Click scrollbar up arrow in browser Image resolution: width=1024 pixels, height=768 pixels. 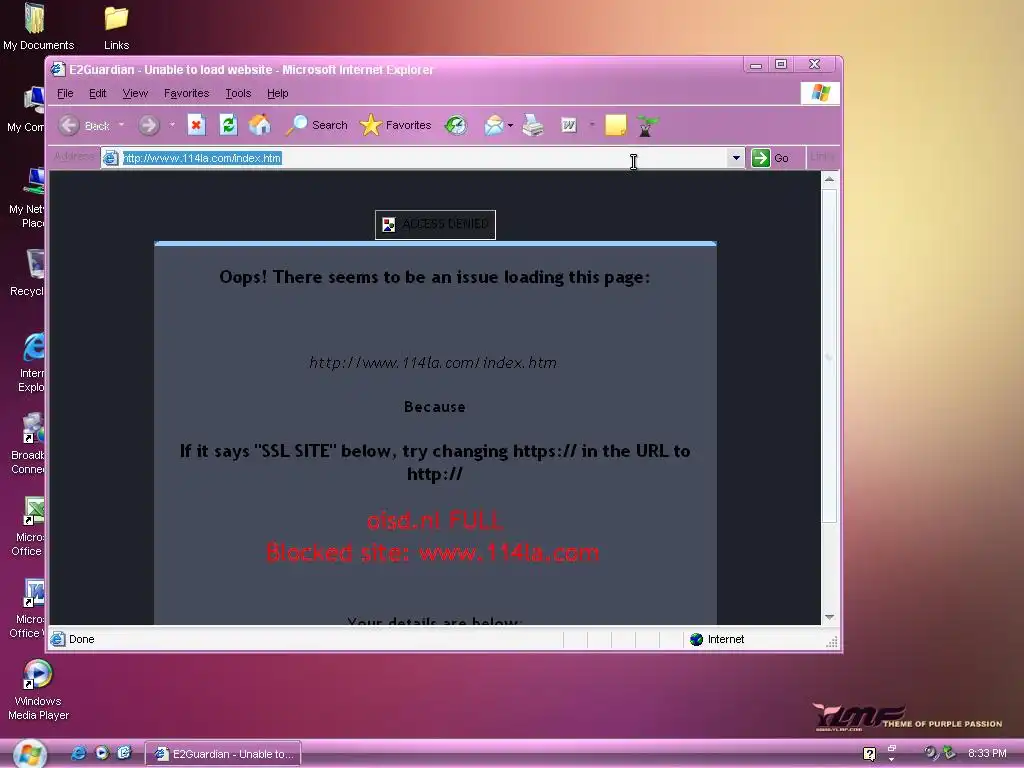(829, 179)
